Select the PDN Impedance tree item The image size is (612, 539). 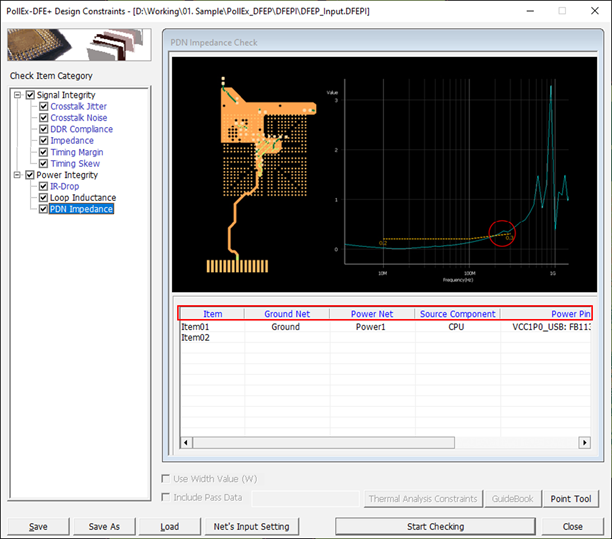point(81,209)
